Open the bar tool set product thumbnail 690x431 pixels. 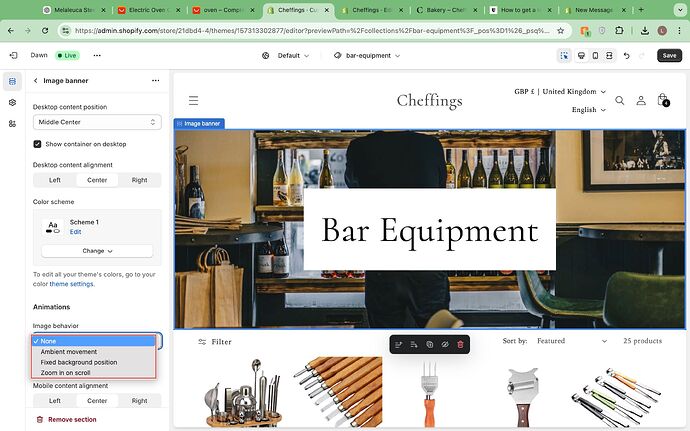click(242, 393)
